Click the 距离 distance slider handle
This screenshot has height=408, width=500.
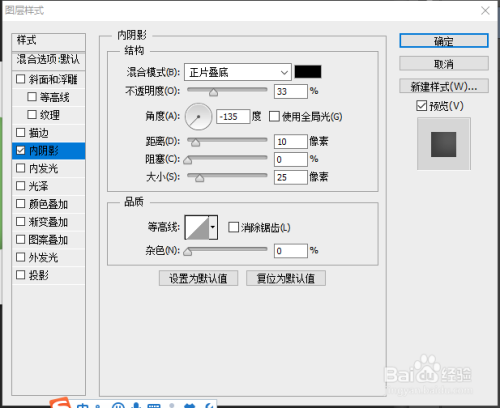click(x=195, y=142)
